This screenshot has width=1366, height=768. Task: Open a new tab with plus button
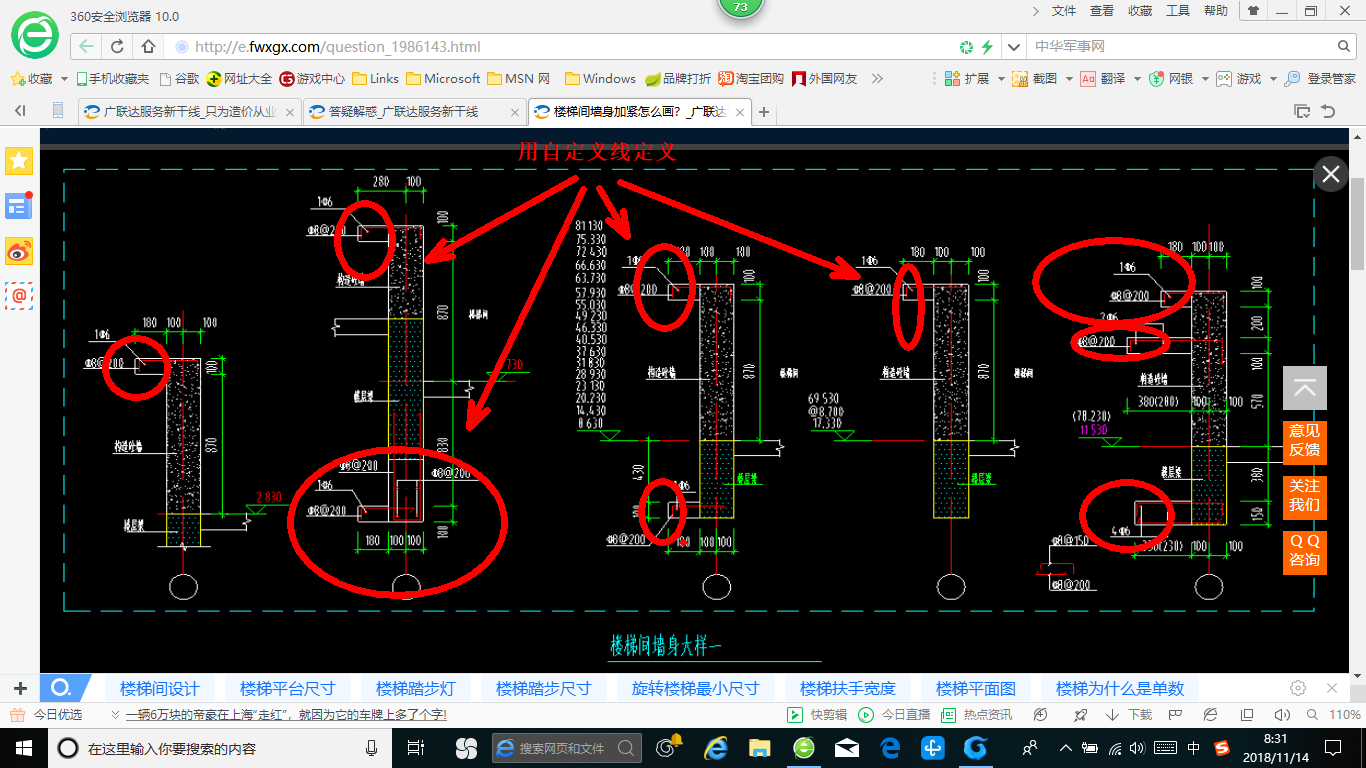[764, 112]
